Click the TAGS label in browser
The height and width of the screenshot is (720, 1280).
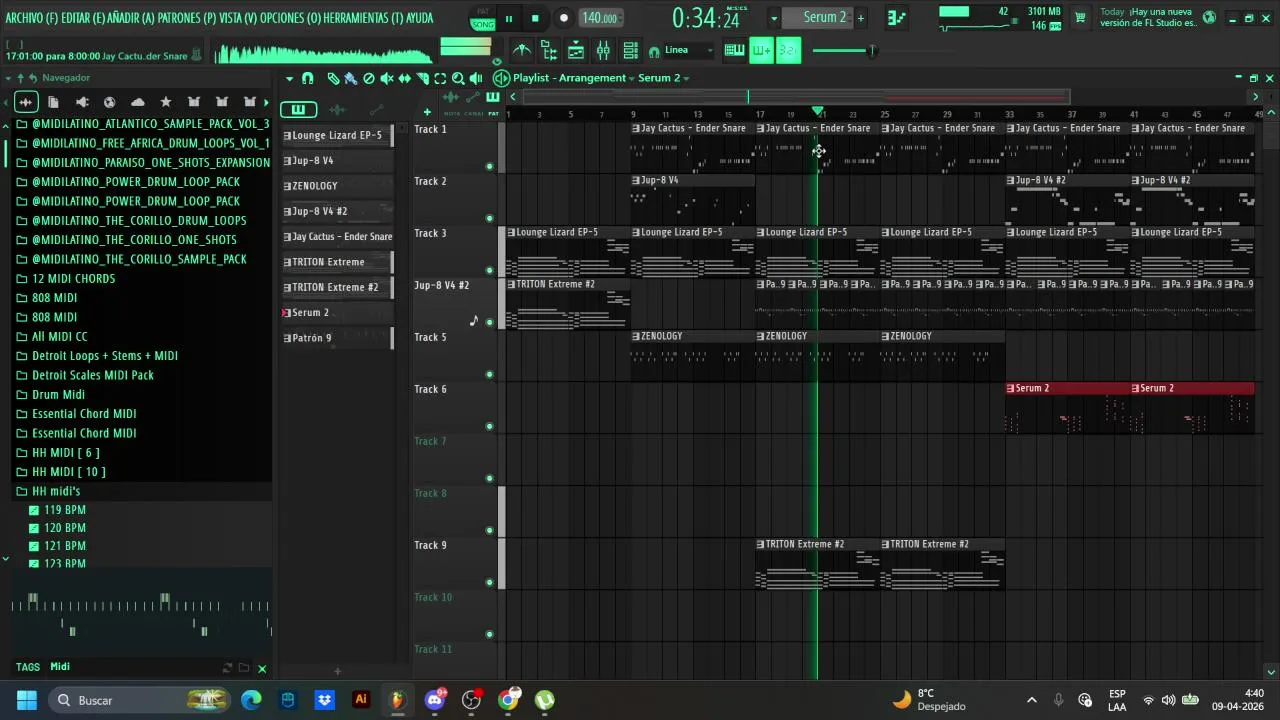pos(28,667)
